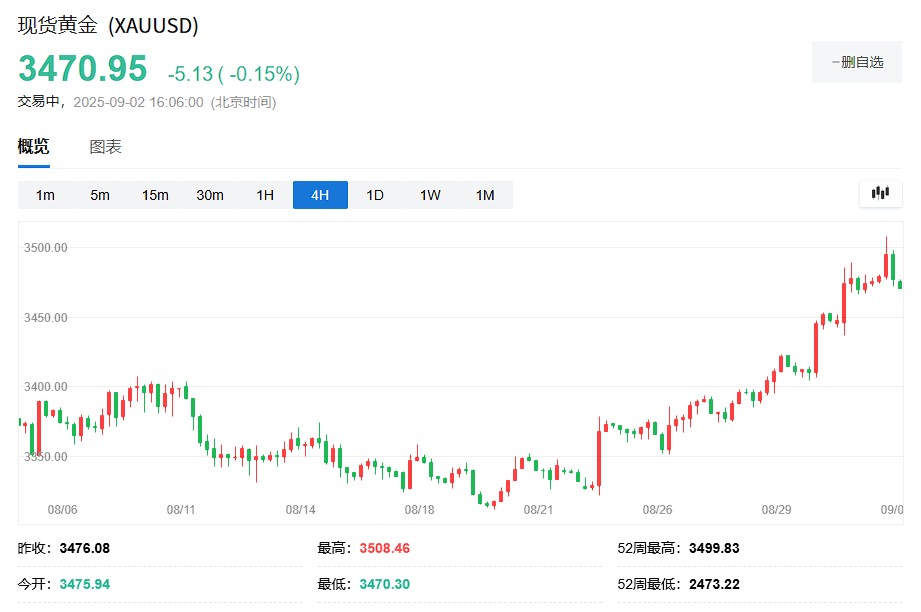
Task: Switch to the 图表 tab
Action: (105, 147)
